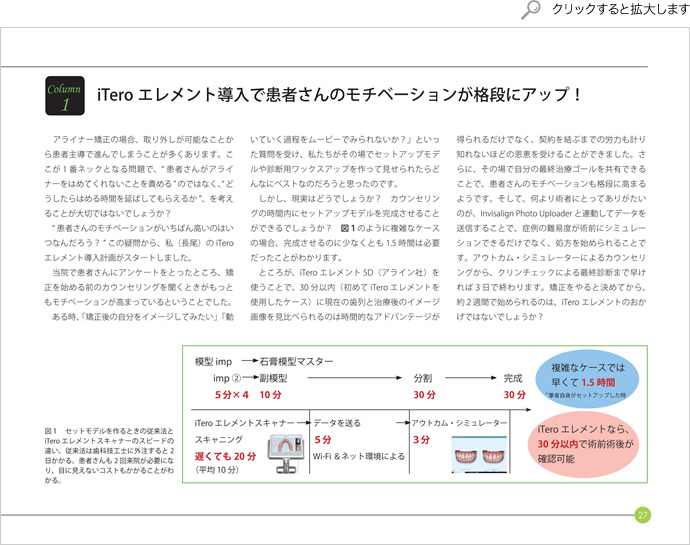Click the magnifying glass zoom icon

tap(530, 9)
